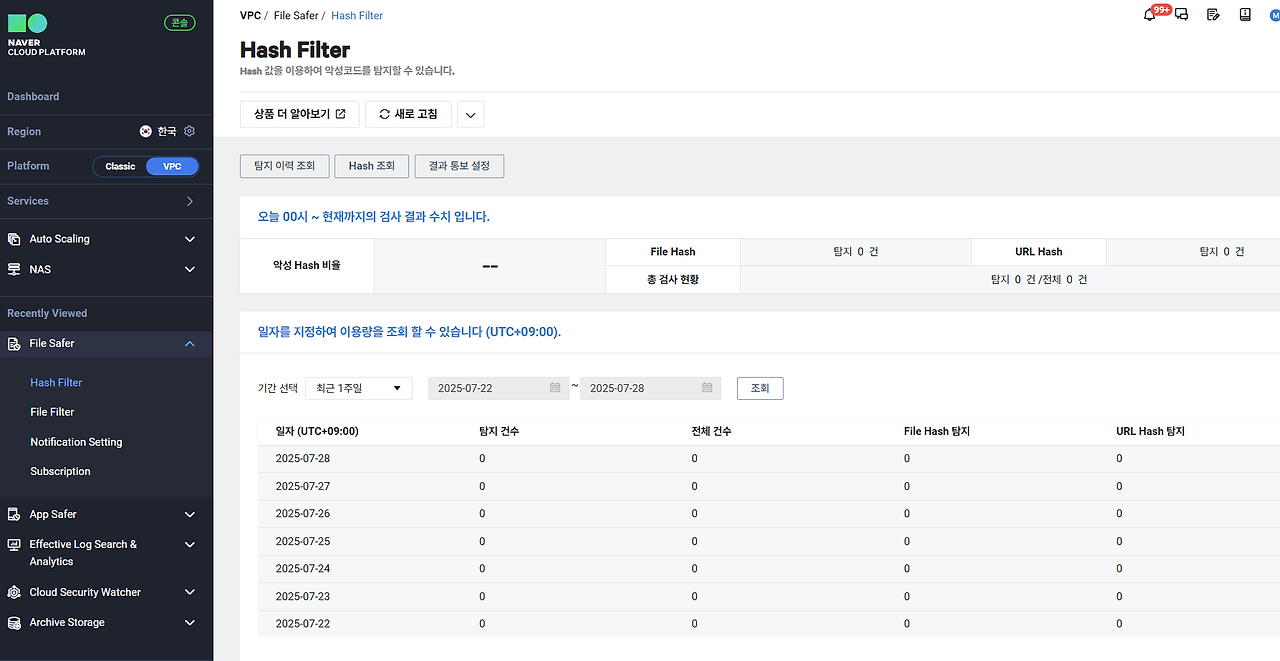The height and width of the screenshot is (661, 1280).
Task: Open the Dashboard menu item
Action: (33, 97)
